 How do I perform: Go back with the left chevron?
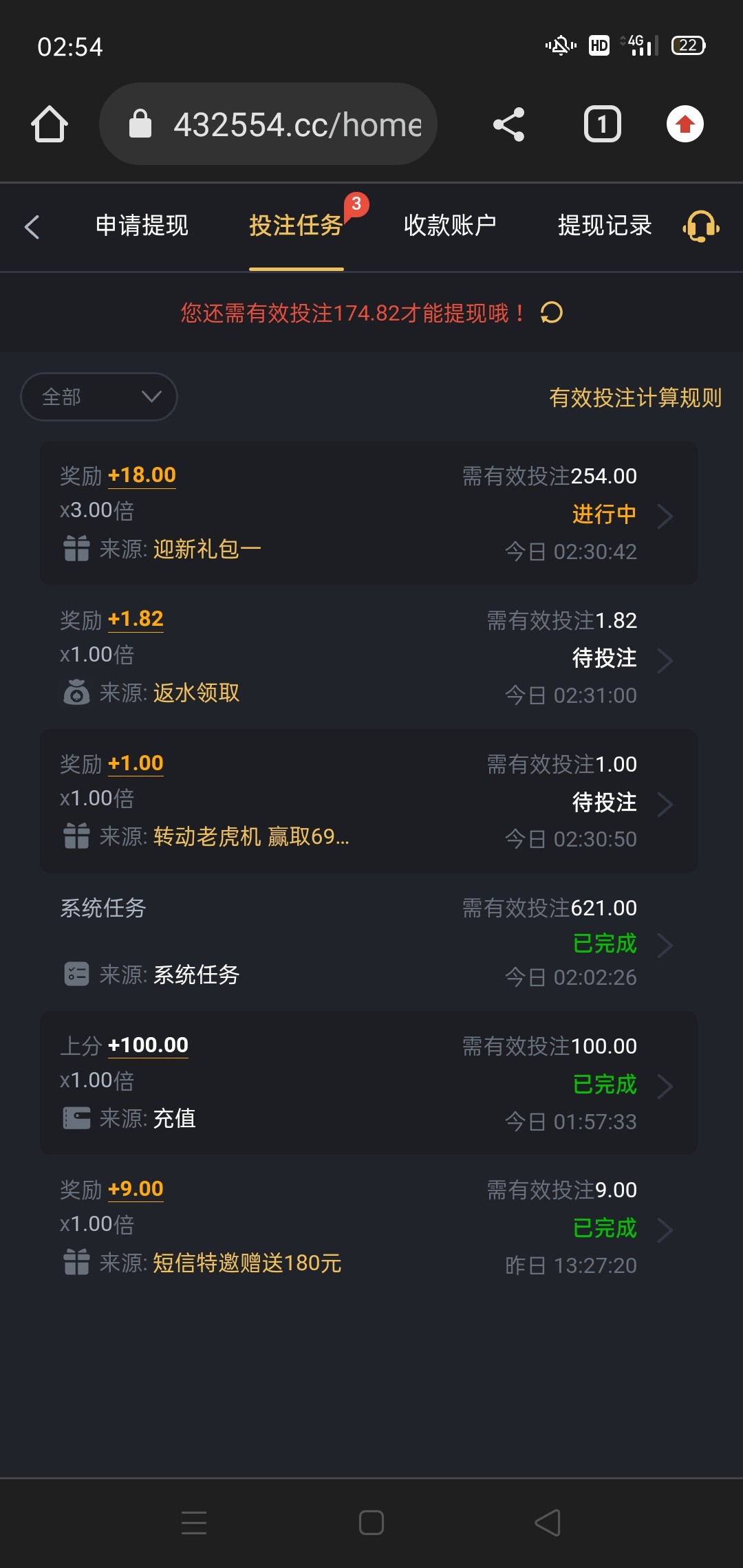coord(32,226)
